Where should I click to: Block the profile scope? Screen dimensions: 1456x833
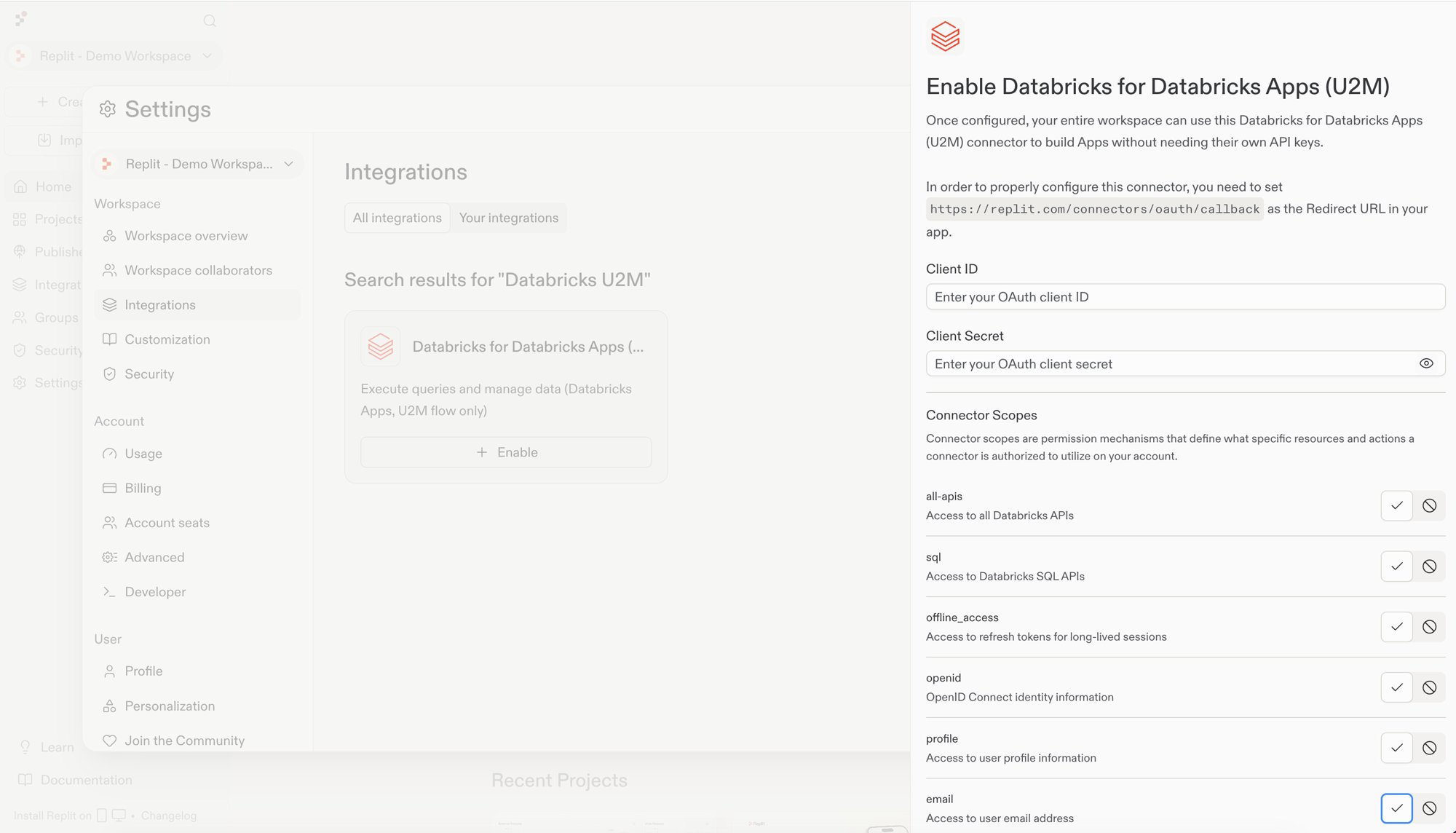pos(1429,747)
